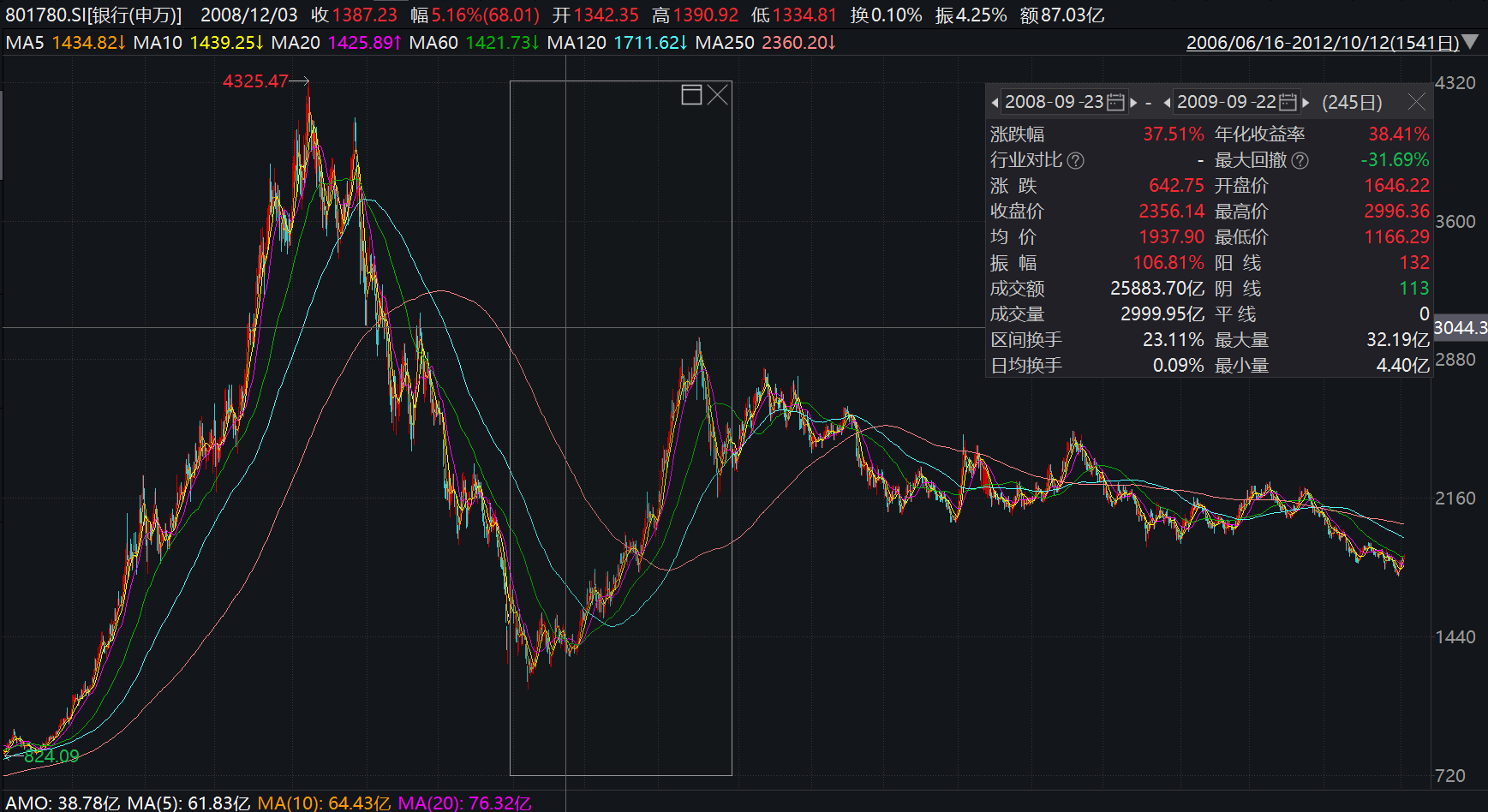Image resolution: width=1488 pixels, height=812 pixels.
Task: Click the MA250 2360.20 indicator label
Action: [765, 42]
